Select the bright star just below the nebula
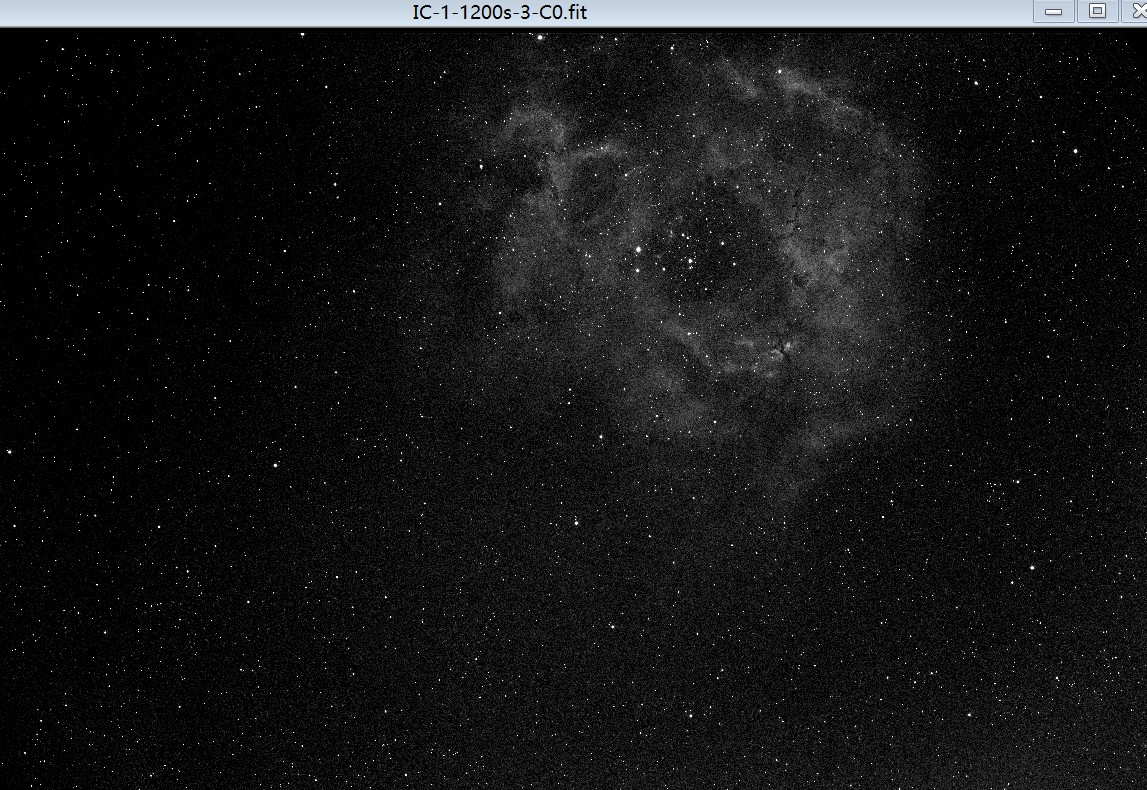Image resolution: width=1147 pixels, height=790 pixels. coord(576,520)
